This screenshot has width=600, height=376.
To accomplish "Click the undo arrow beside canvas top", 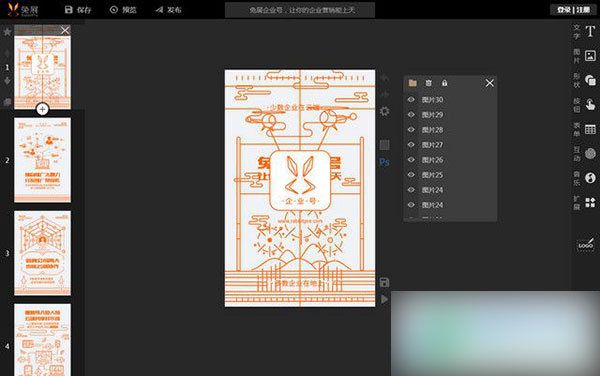I will (385, 78).
